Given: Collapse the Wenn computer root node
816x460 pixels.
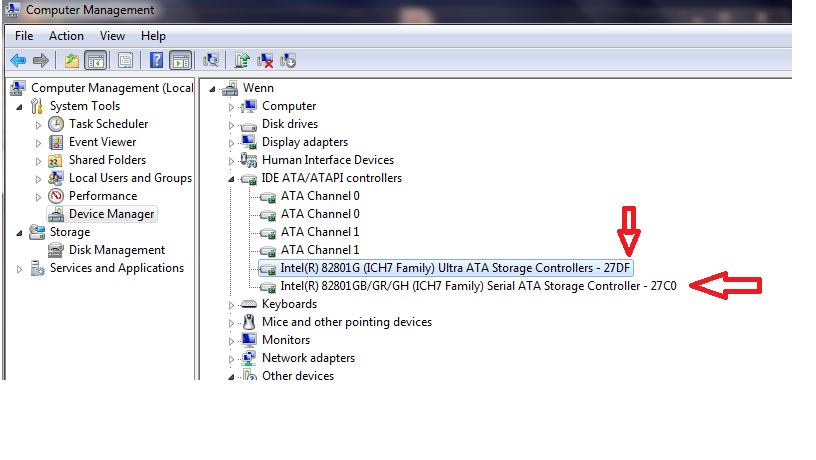Looking at the screenshot, I should [x=212, y=90].
